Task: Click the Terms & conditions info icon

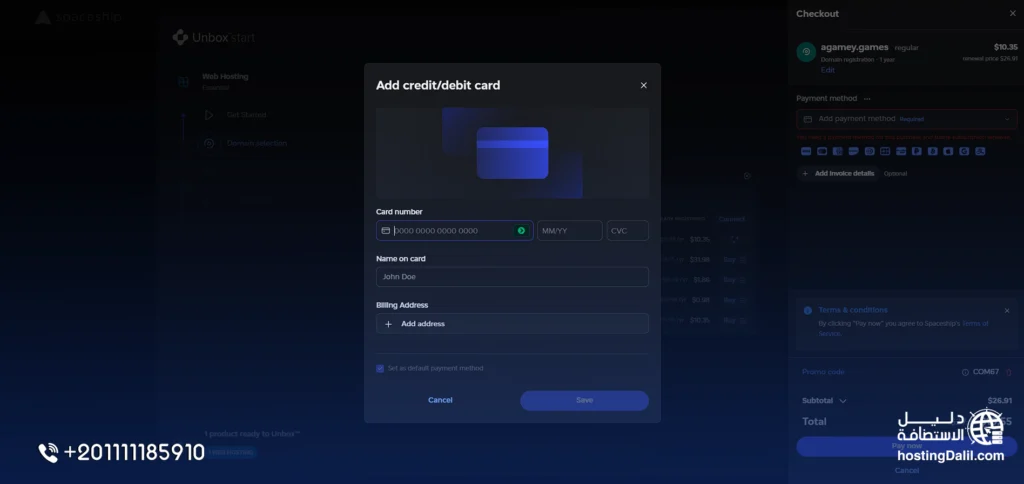Action: coord(808,310)
